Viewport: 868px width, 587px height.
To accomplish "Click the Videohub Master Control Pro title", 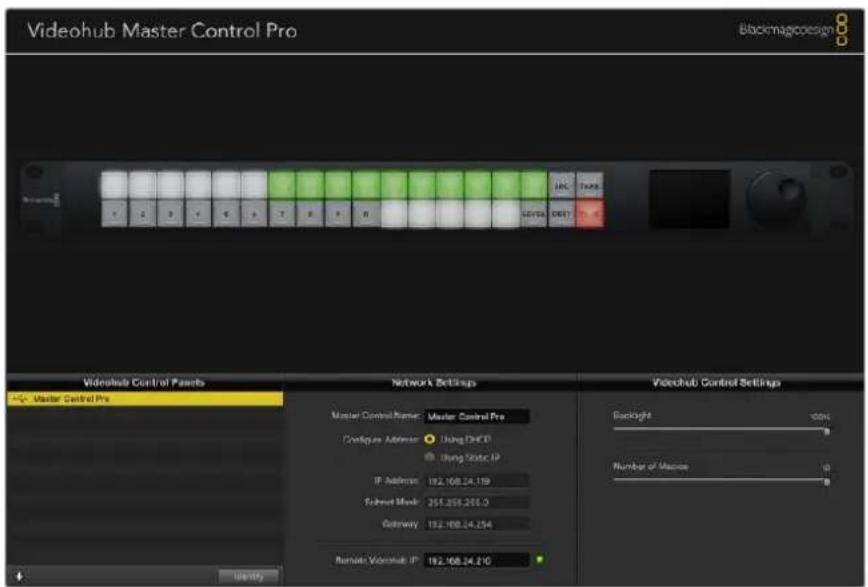I will [162, 30].
